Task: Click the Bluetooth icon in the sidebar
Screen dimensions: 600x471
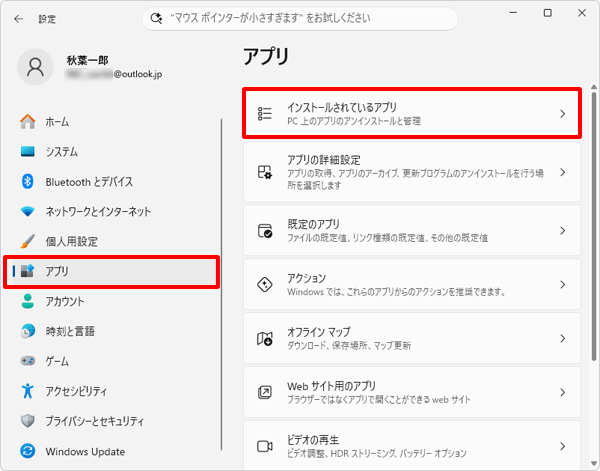Action: click(28, 181)
